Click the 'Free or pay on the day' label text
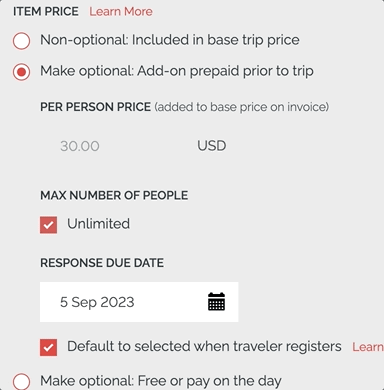 click(209, 381)
